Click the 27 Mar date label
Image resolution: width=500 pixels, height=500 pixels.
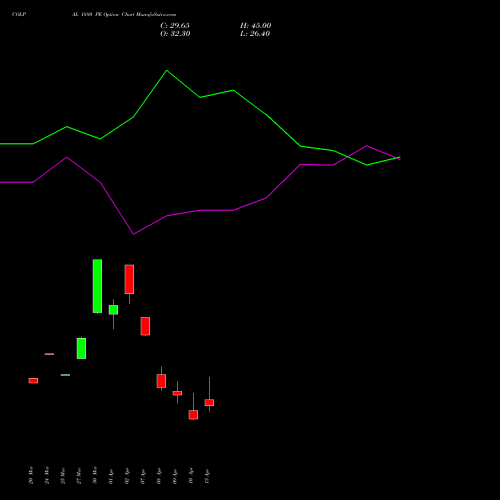79,475
